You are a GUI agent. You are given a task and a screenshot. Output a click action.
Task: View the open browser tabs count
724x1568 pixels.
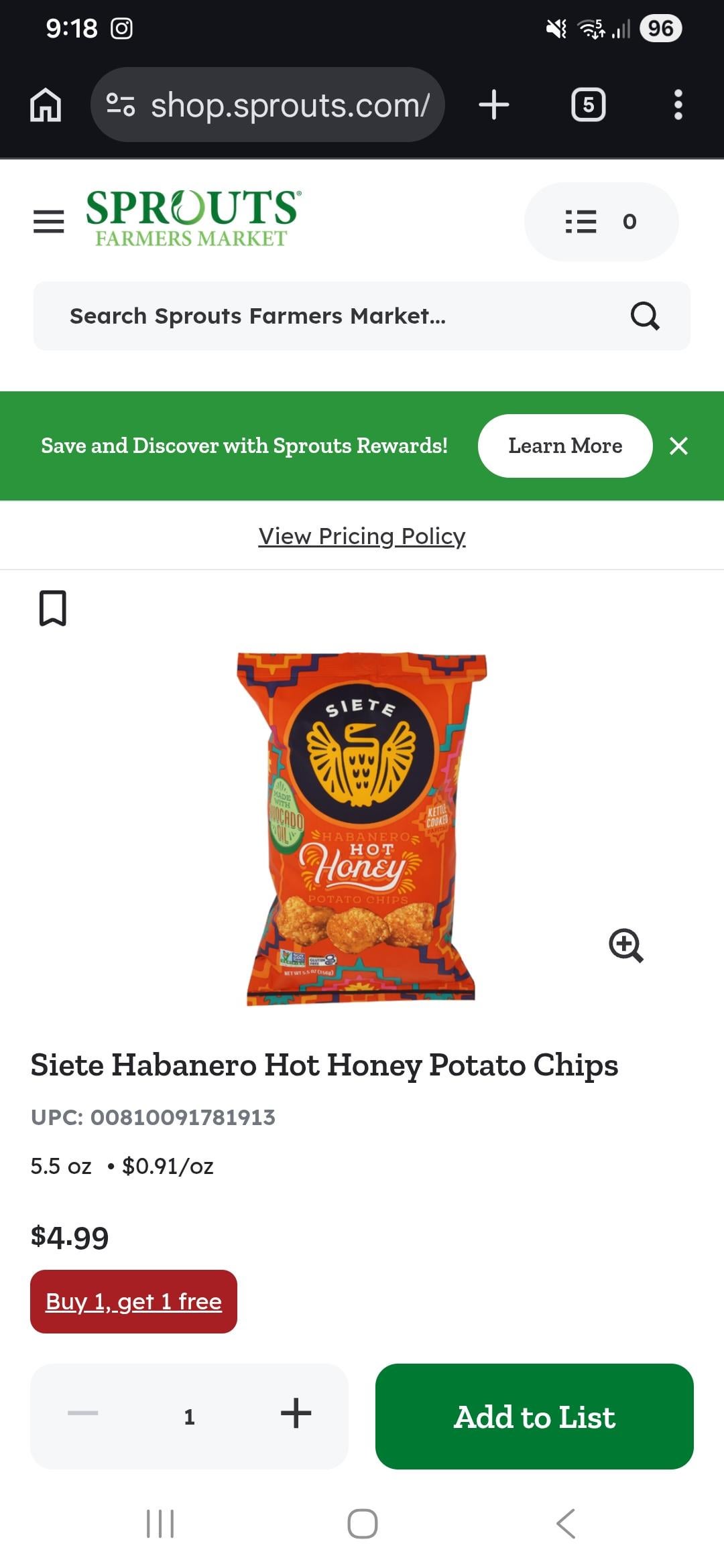click(x=588, y=105)
